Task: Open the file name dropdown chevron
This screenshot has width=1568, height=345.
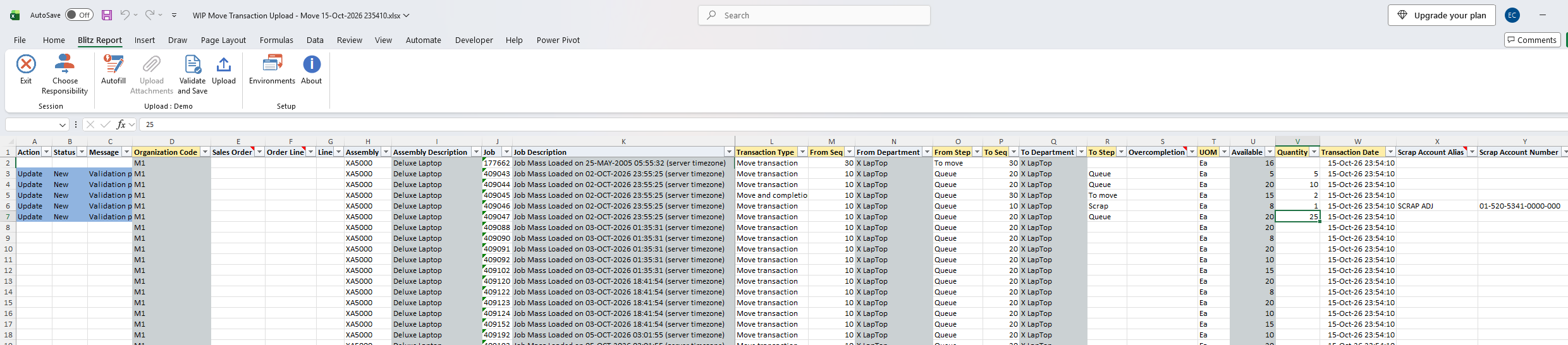Action: click(407, 15)
